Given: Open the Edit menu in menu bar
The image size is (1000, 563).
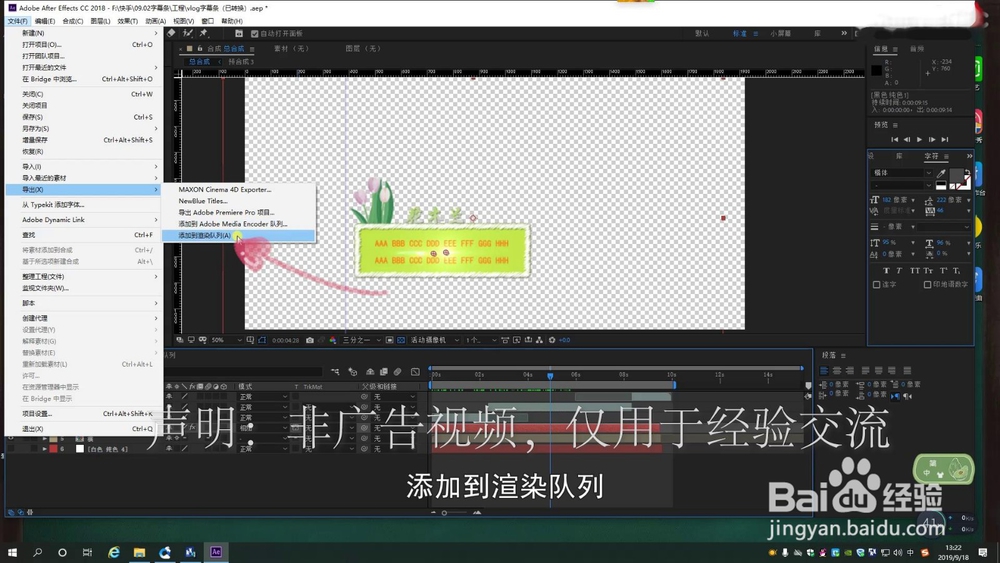Looking at the screenshot, I should pyautogui.click(x=45, y=21).
